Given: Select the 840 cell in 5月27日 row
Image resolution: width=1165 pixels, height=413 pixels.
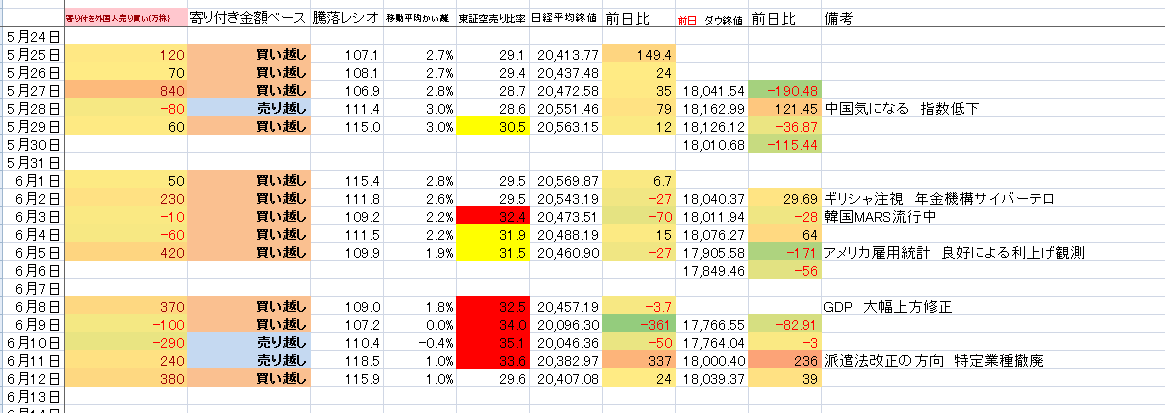Looking at the screenshot, I should [x=126, y=90].
